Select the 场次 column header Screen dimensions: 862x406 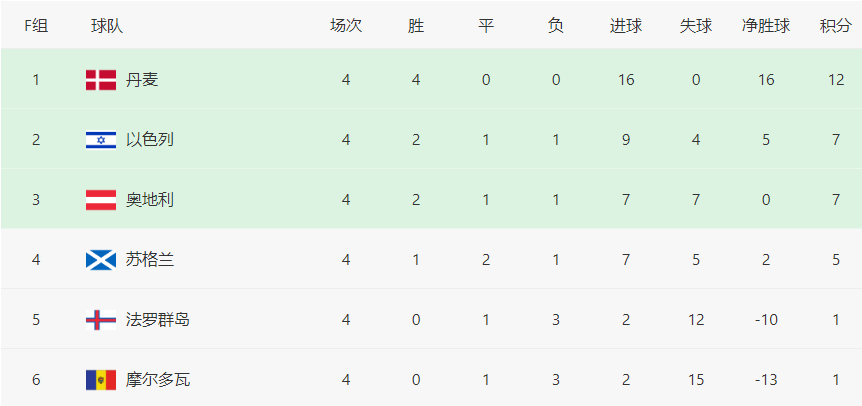pyautogui.click(x=346, y=26)
